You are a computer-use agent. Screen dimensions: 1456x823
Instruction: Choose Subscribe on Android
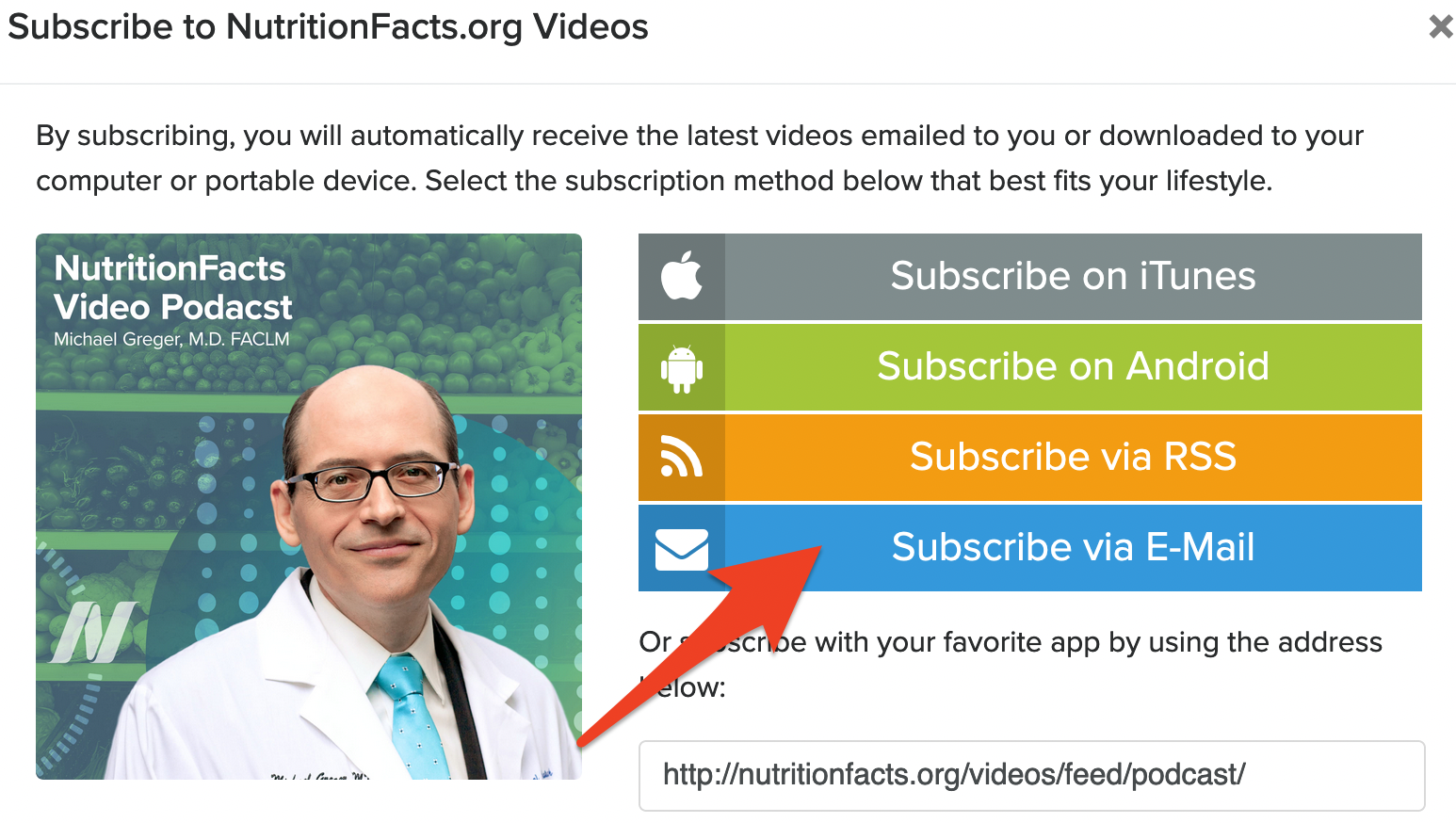[x=1030, y=367]
